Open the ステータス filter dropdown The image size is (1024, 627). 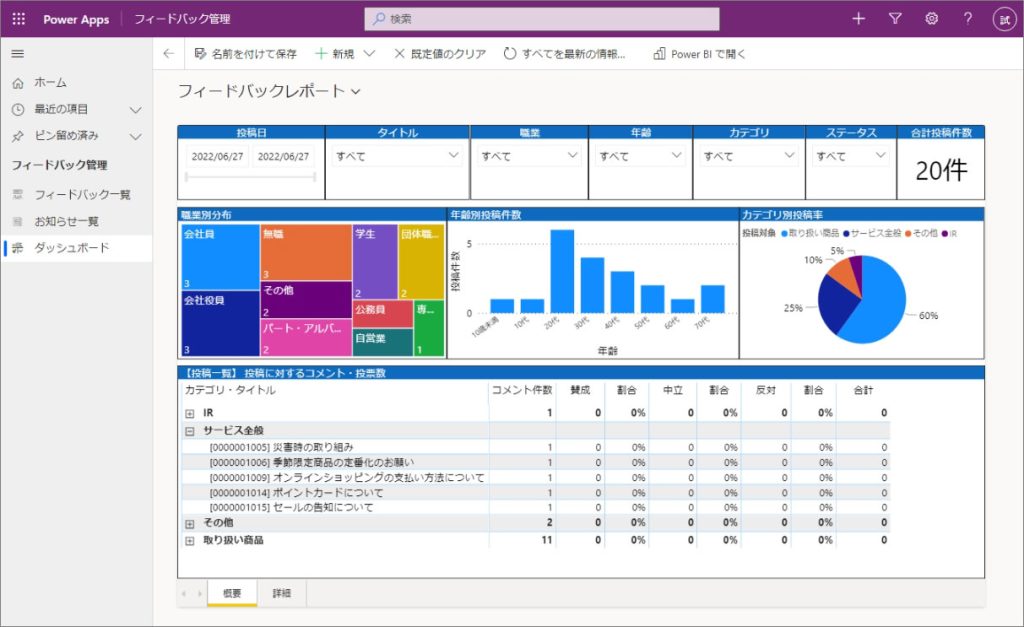(851, 156)
